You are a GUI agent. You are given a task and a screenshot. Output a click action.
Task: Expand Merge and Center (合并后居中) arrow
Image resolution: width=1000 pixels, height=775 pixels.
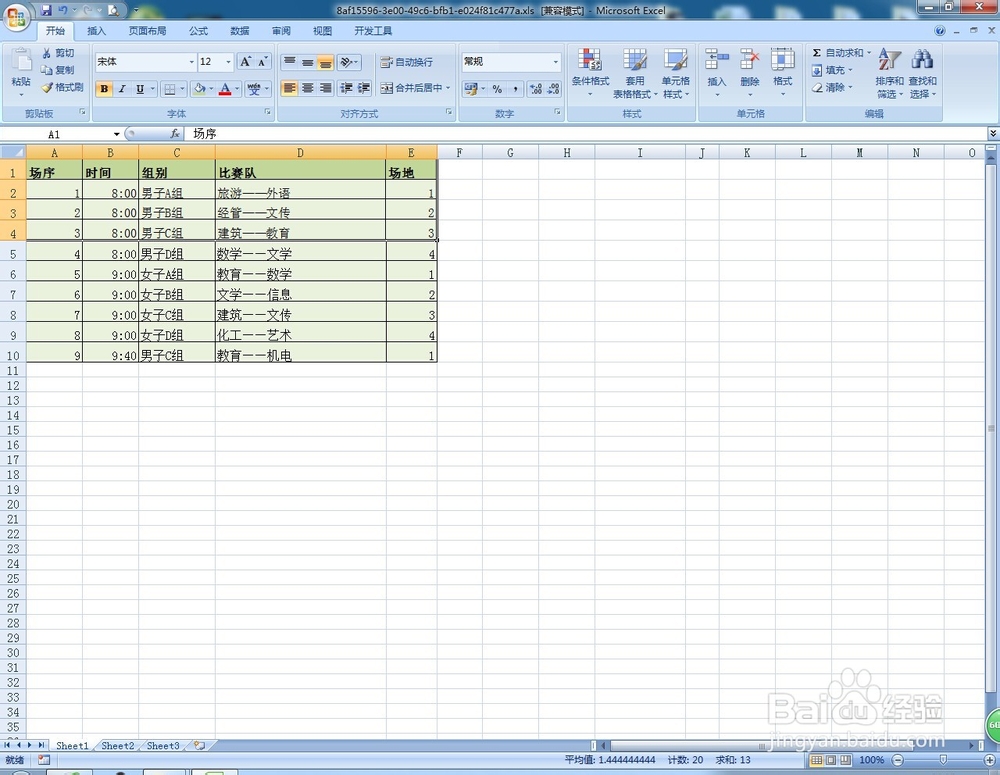[448, 88]
